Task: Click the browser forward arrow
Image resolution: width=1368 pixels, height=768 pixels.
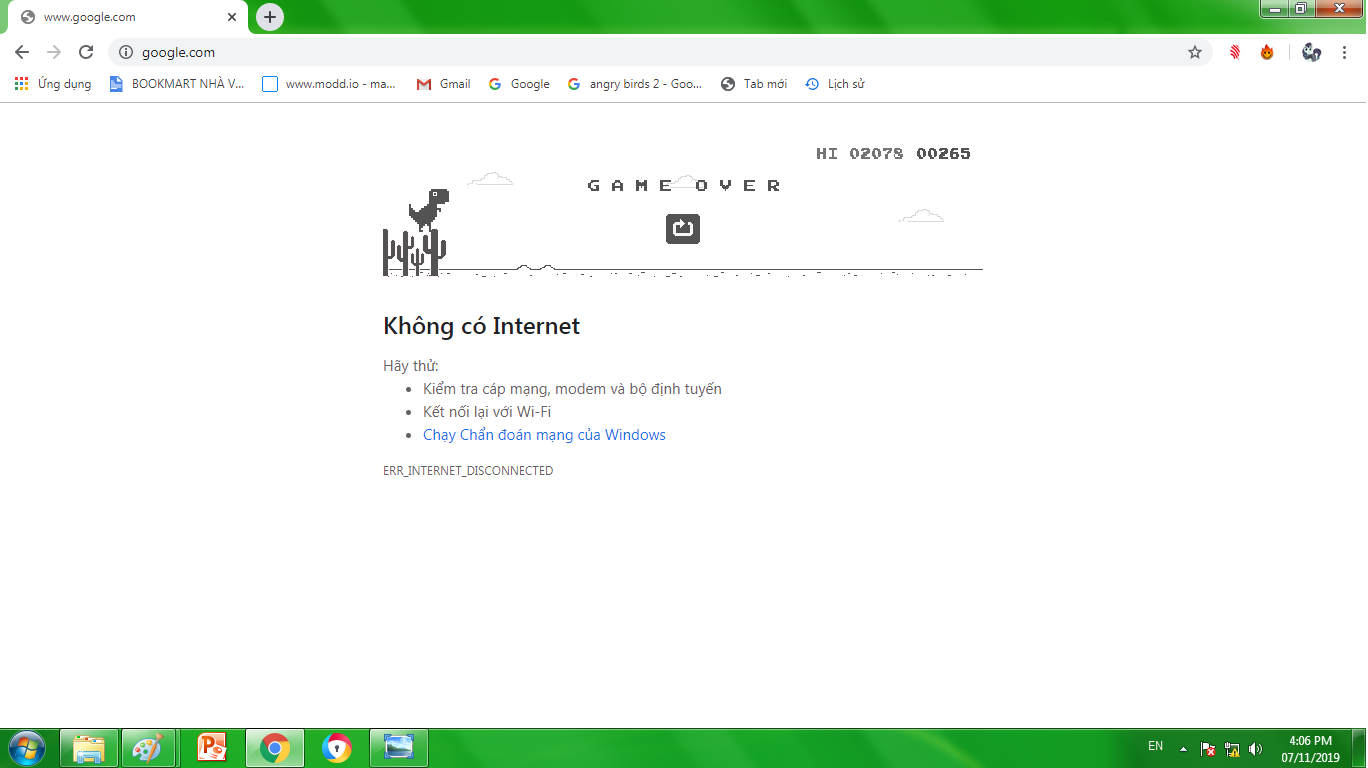Action: tap(54, 52)
